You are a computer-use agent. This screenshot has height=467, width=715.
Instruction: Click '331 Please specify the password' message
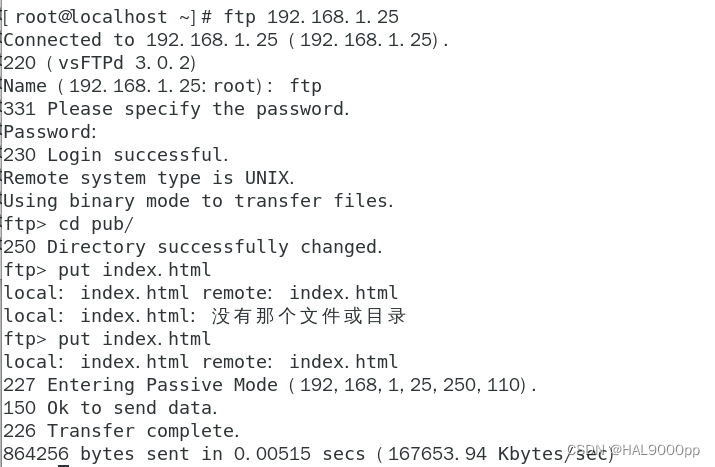pos(177,109)
